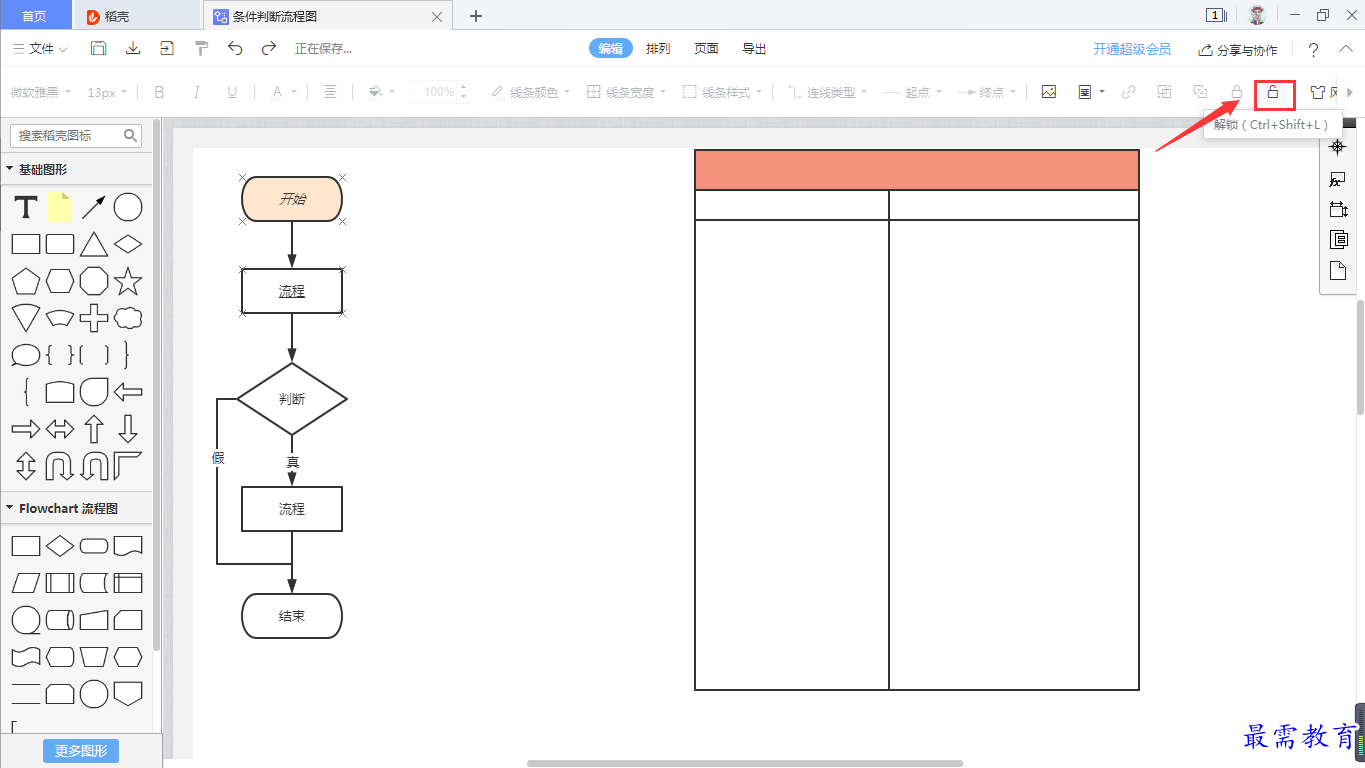Choose the up arrow shape
Screen dimensions: 1365x768
pos(94,429)
